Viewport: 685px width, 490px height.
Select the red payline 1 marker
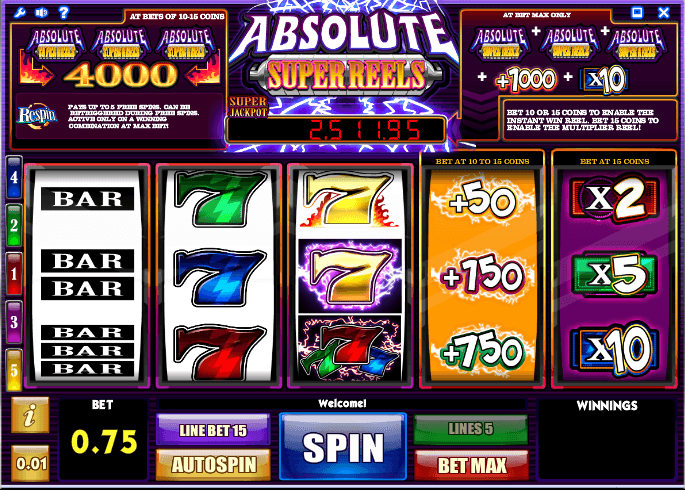(x=14, y=274)
